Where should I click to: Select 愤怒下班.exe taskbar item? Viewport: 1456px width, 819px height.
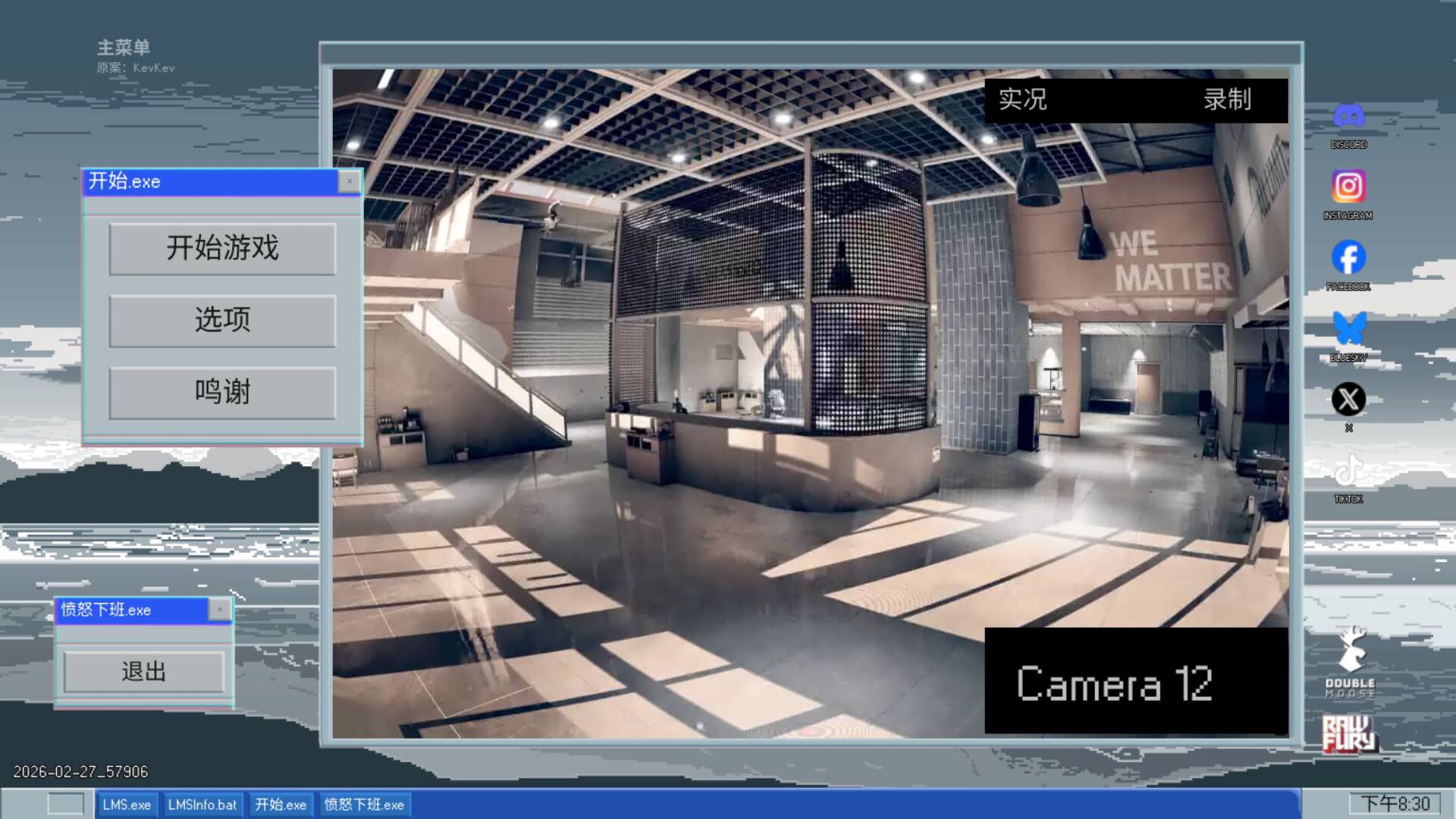[x=364, y=805]
